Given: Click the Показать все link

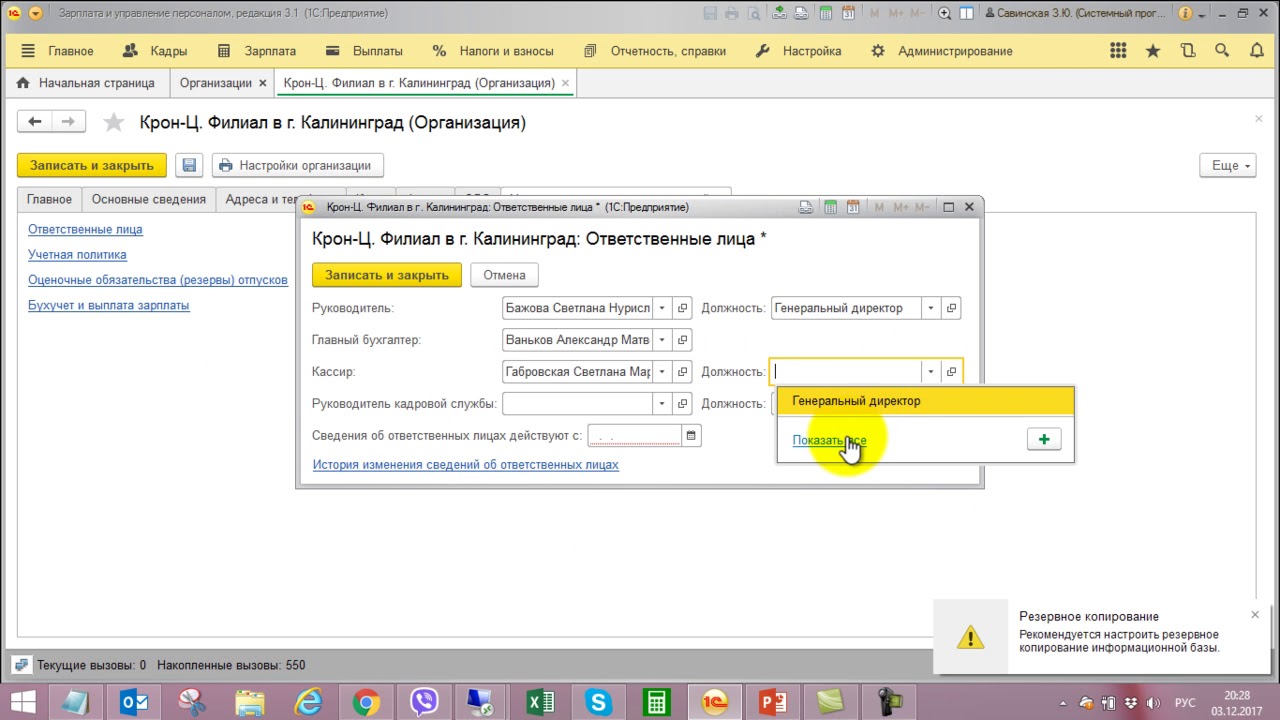Looking at the screenshot, I should point(829,440).
